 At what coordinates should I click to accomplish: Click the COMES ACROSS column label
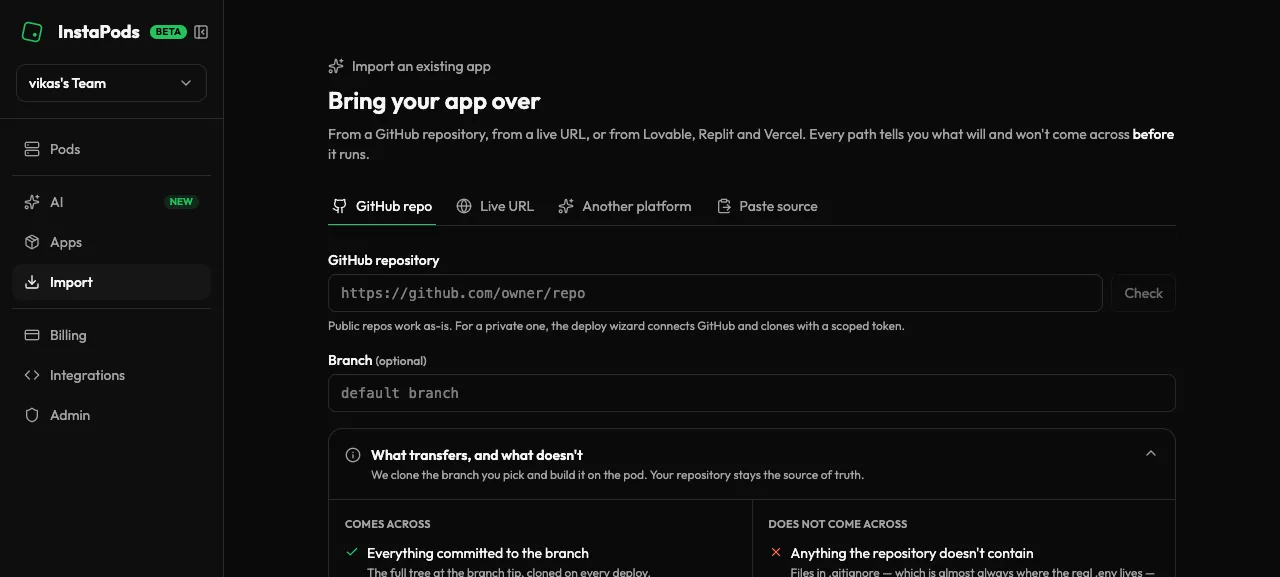[388, 524]
